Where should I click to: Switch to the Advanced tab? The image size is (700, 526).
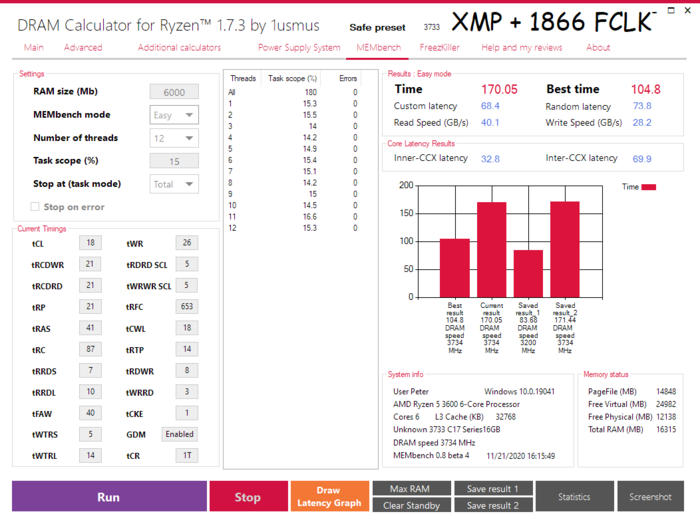click(x=83, y=47)
